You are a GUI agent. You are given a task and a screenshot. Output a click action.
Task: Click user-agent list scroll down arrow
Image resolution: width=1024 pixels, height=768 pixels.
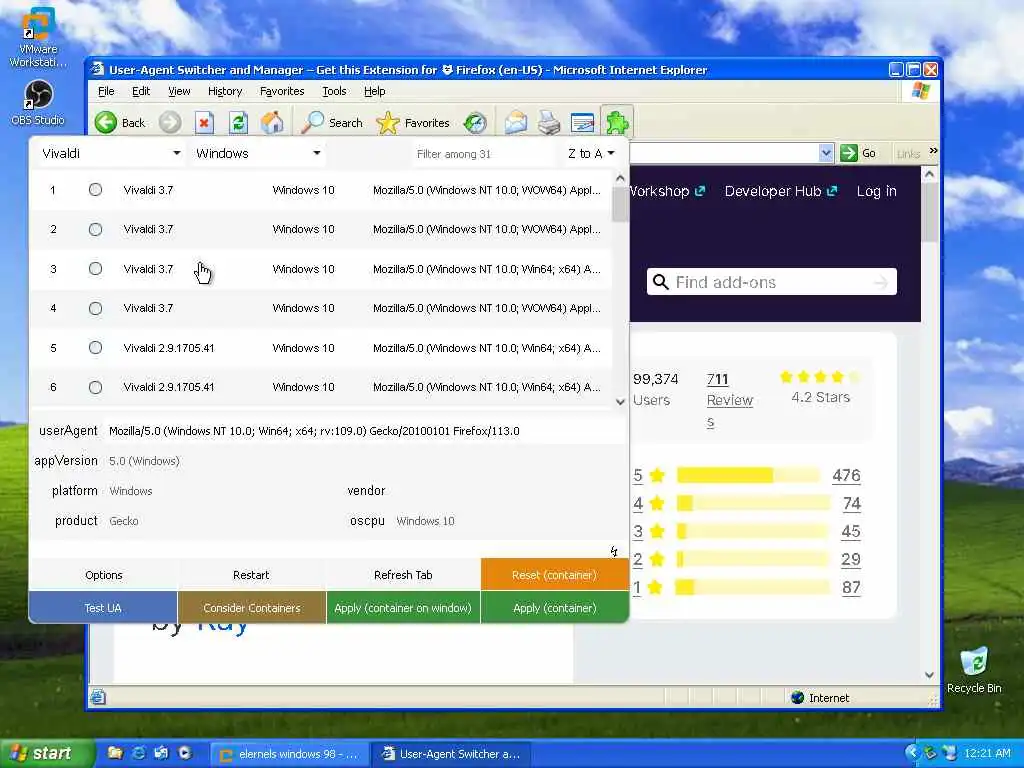(620, 402)
